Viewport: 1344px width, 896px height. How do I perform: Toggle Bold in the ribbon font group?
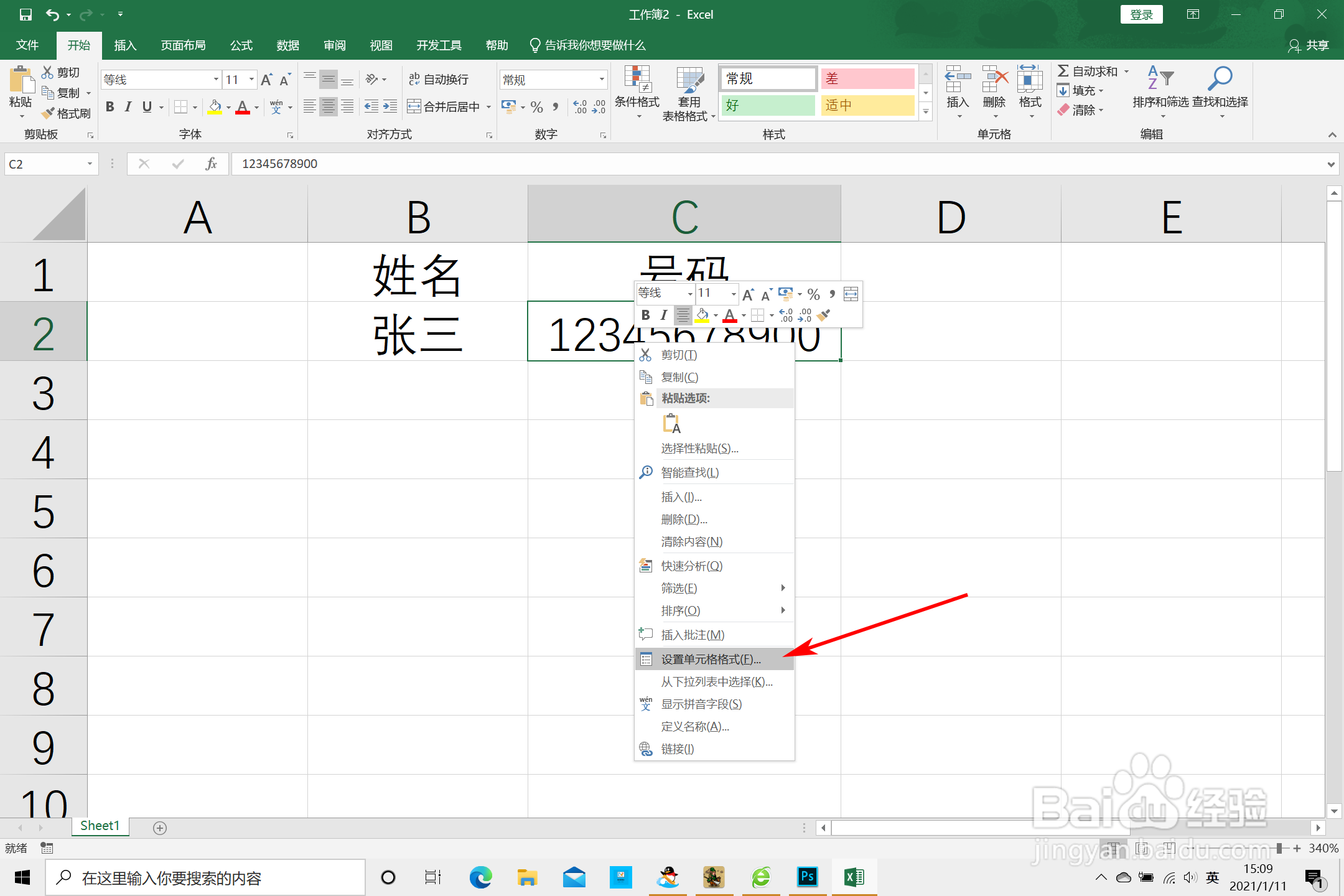click(x=110, y=106)
